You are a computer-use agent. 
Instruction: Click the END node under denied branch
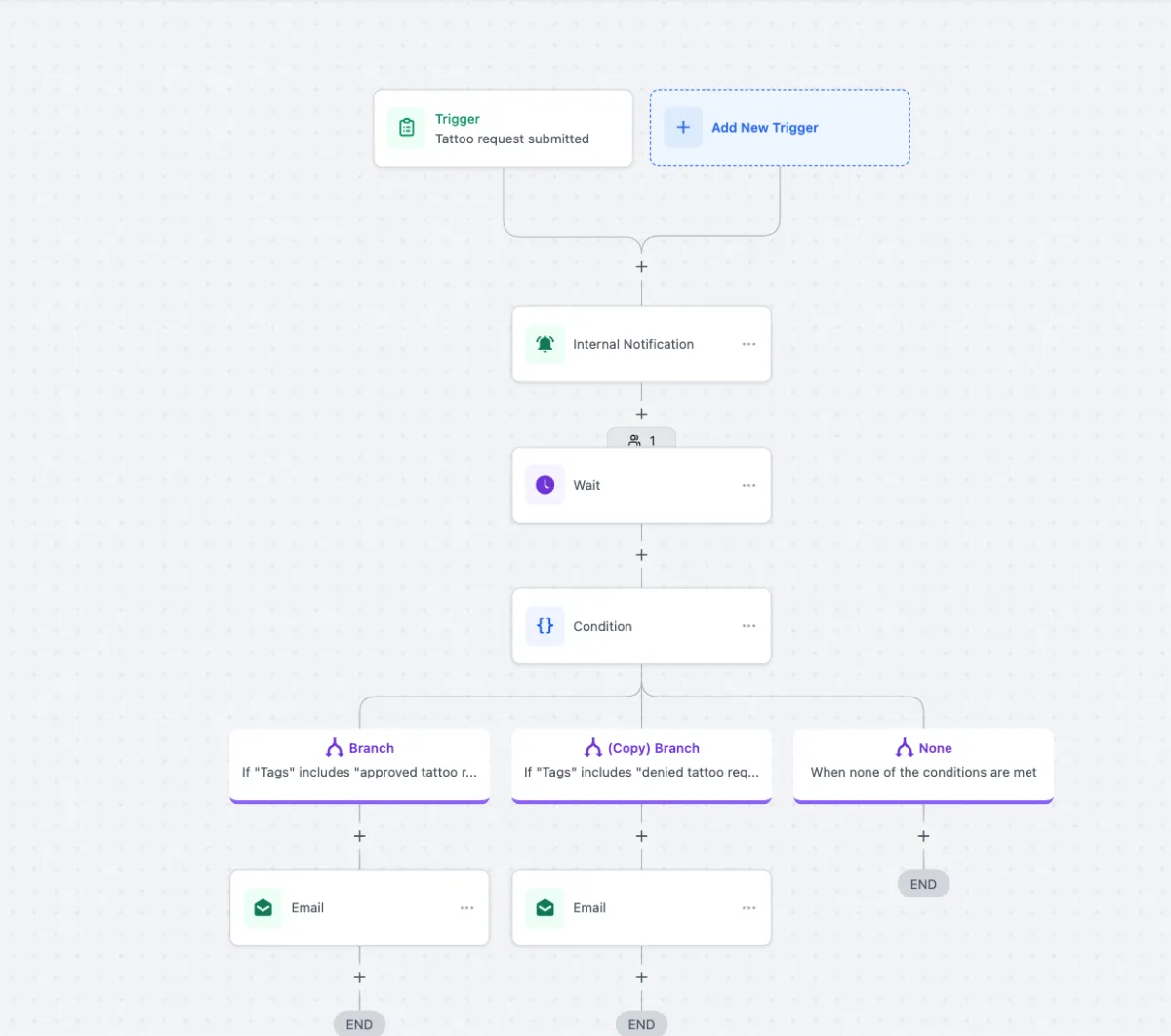tap(641, 1023)
